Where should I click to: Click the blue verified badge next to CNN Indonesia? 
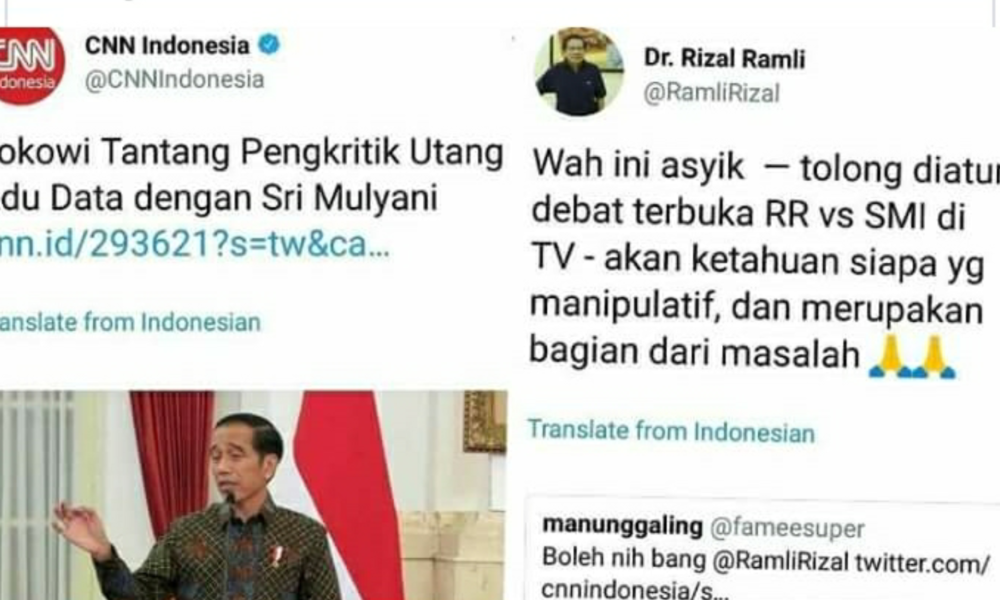point(269,45)
